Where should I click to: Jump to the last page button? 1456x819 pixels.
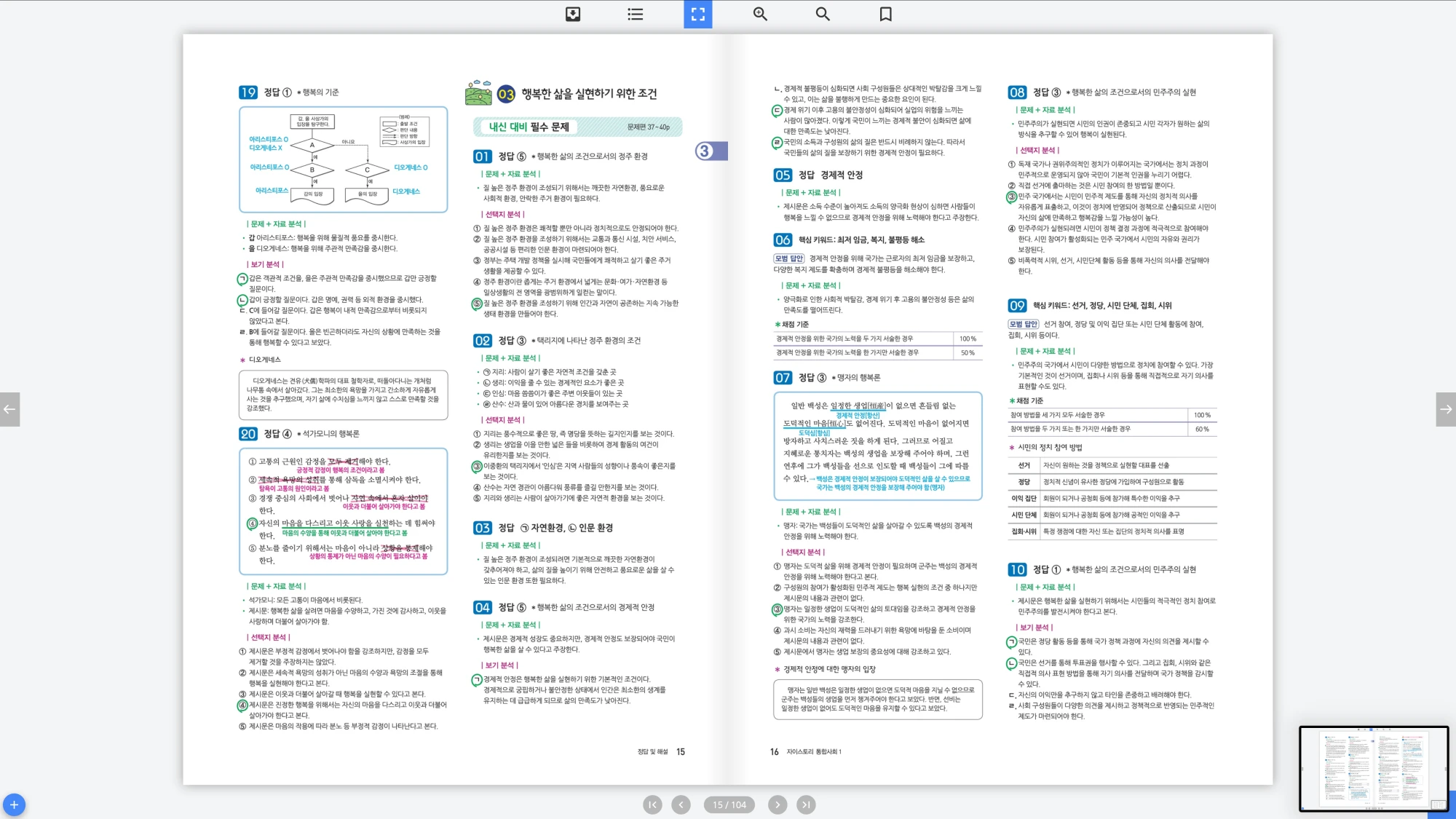pyautogui.click(x=806, y=804)
